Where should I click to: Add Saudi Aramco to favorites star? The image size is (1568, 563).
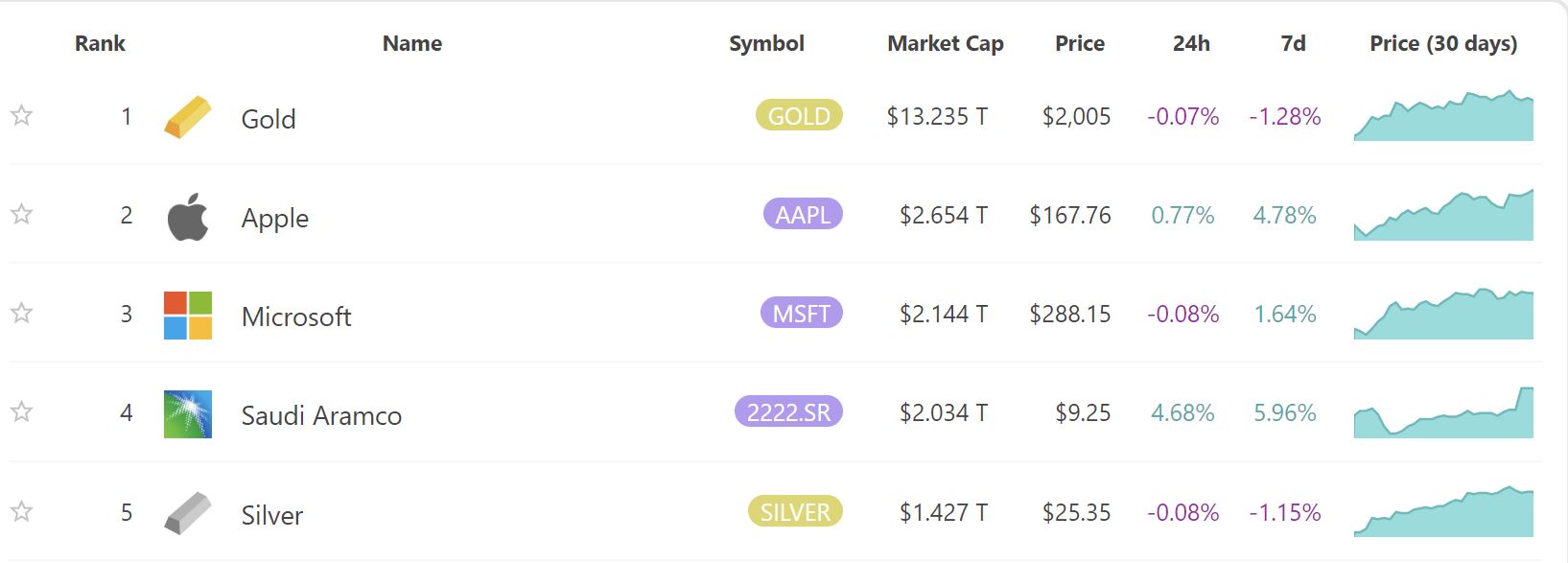pyautogui.click(x=22, y=411)
